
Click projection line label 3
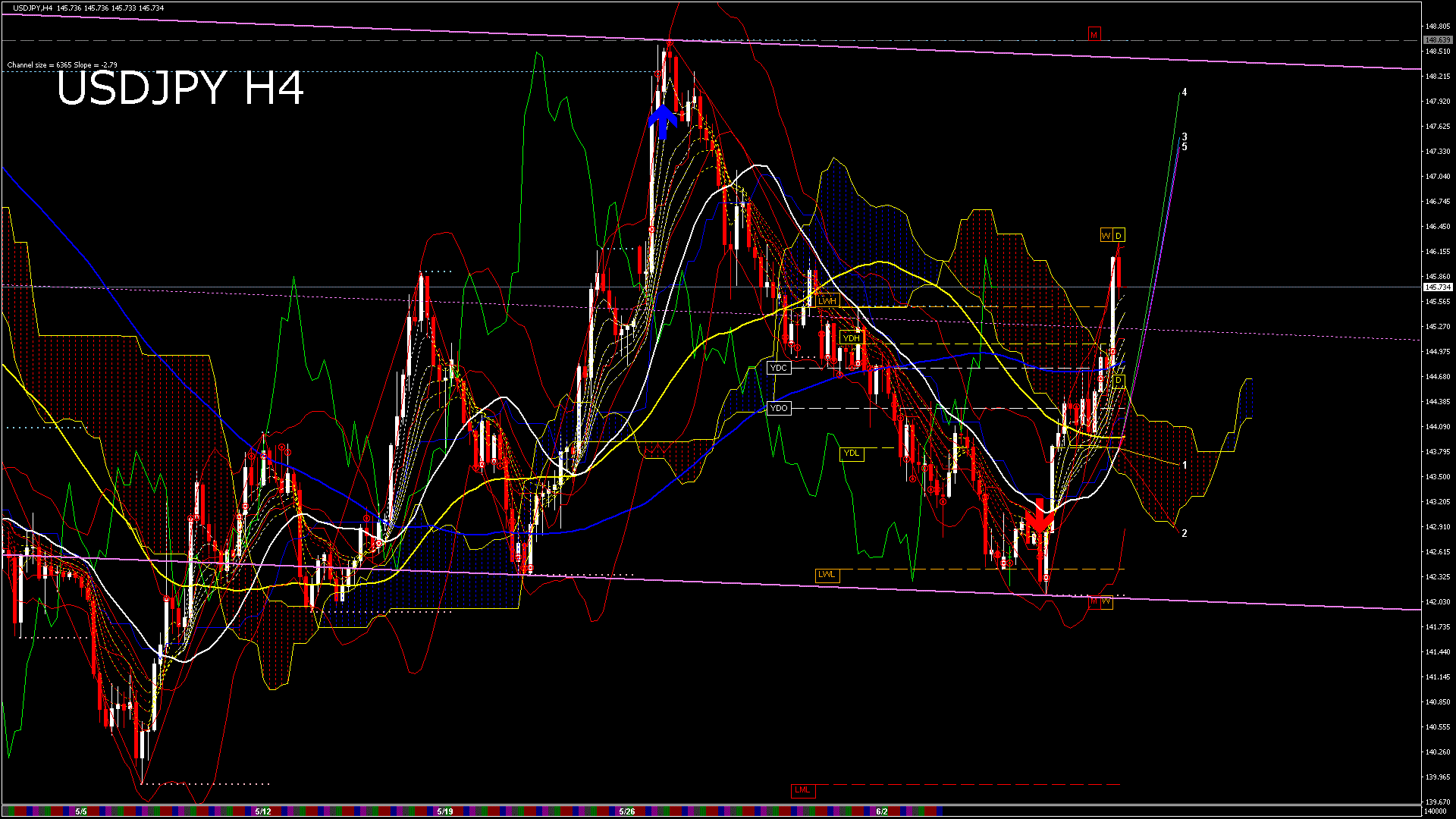click(1185, 137)
